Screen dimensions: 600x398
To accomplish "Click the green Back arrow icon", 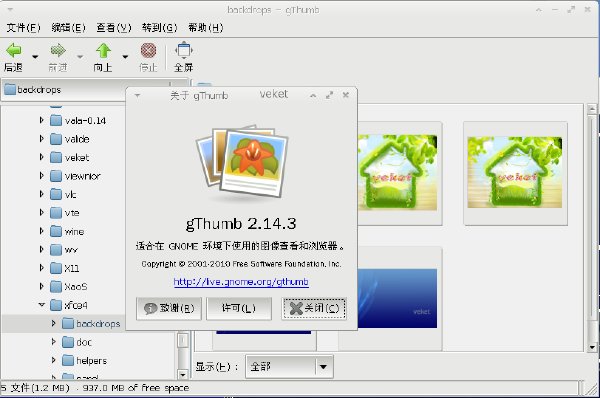I will click(14, 50).
